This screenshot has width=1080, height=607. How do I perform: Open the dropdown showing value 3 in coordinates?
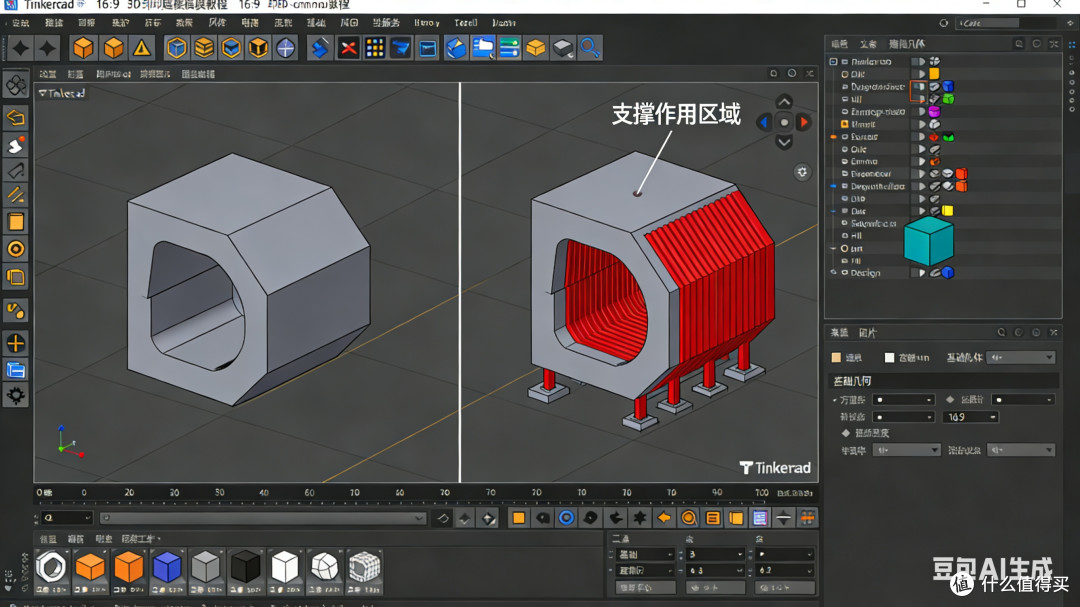(716, 554)
